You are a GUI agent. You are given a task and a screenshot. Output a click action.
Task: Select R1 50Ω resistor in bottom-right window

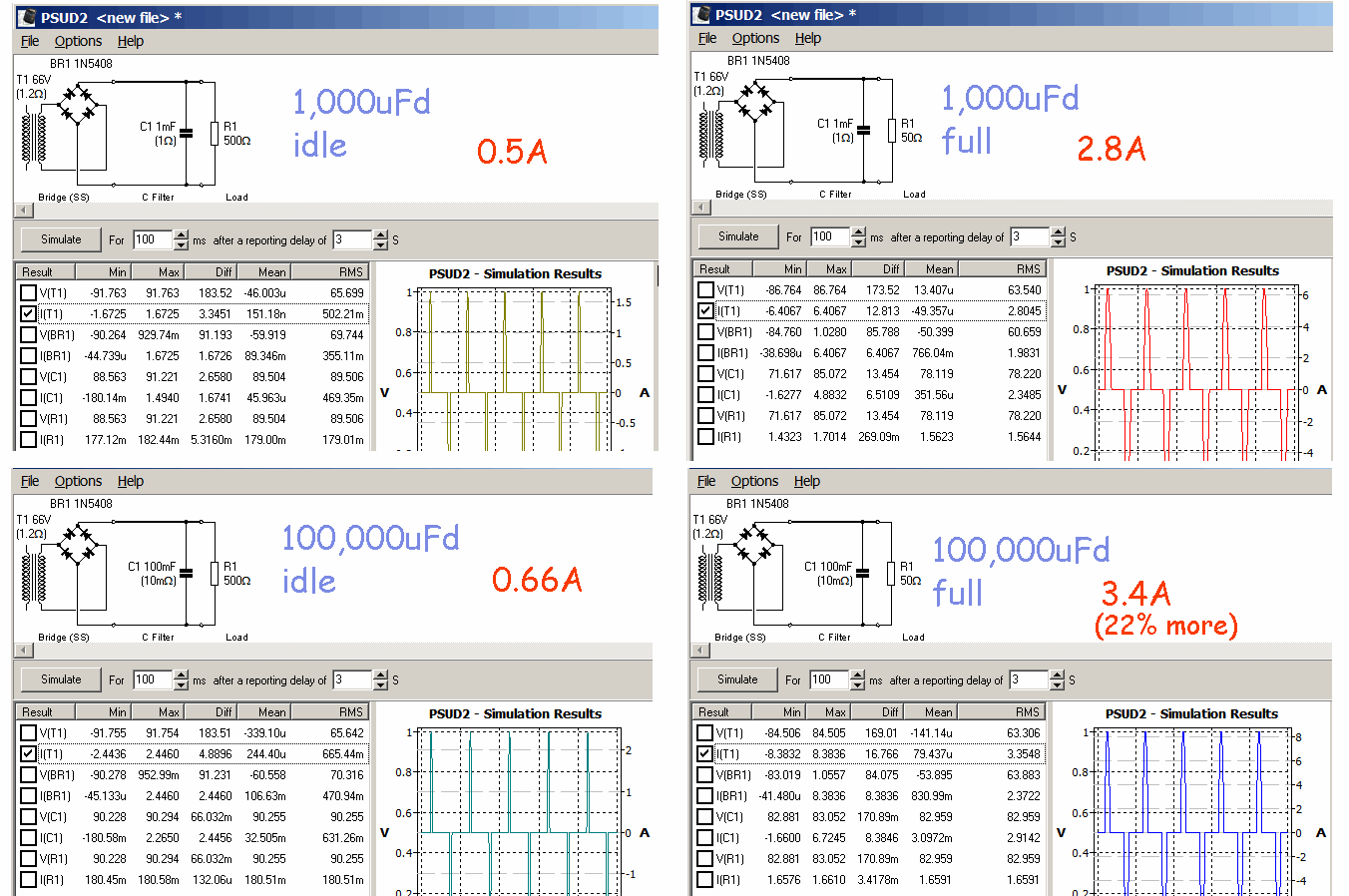891,574
